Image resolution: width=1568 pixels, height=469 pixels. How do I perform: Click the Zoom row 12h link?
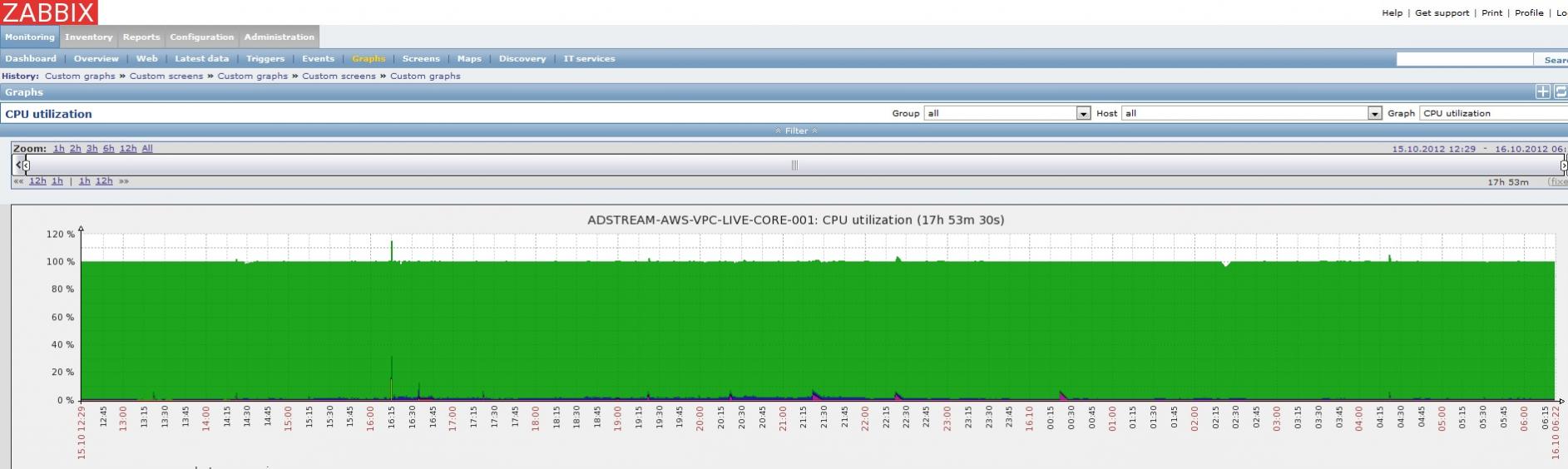pyautogui.click(x=128, y=149)
